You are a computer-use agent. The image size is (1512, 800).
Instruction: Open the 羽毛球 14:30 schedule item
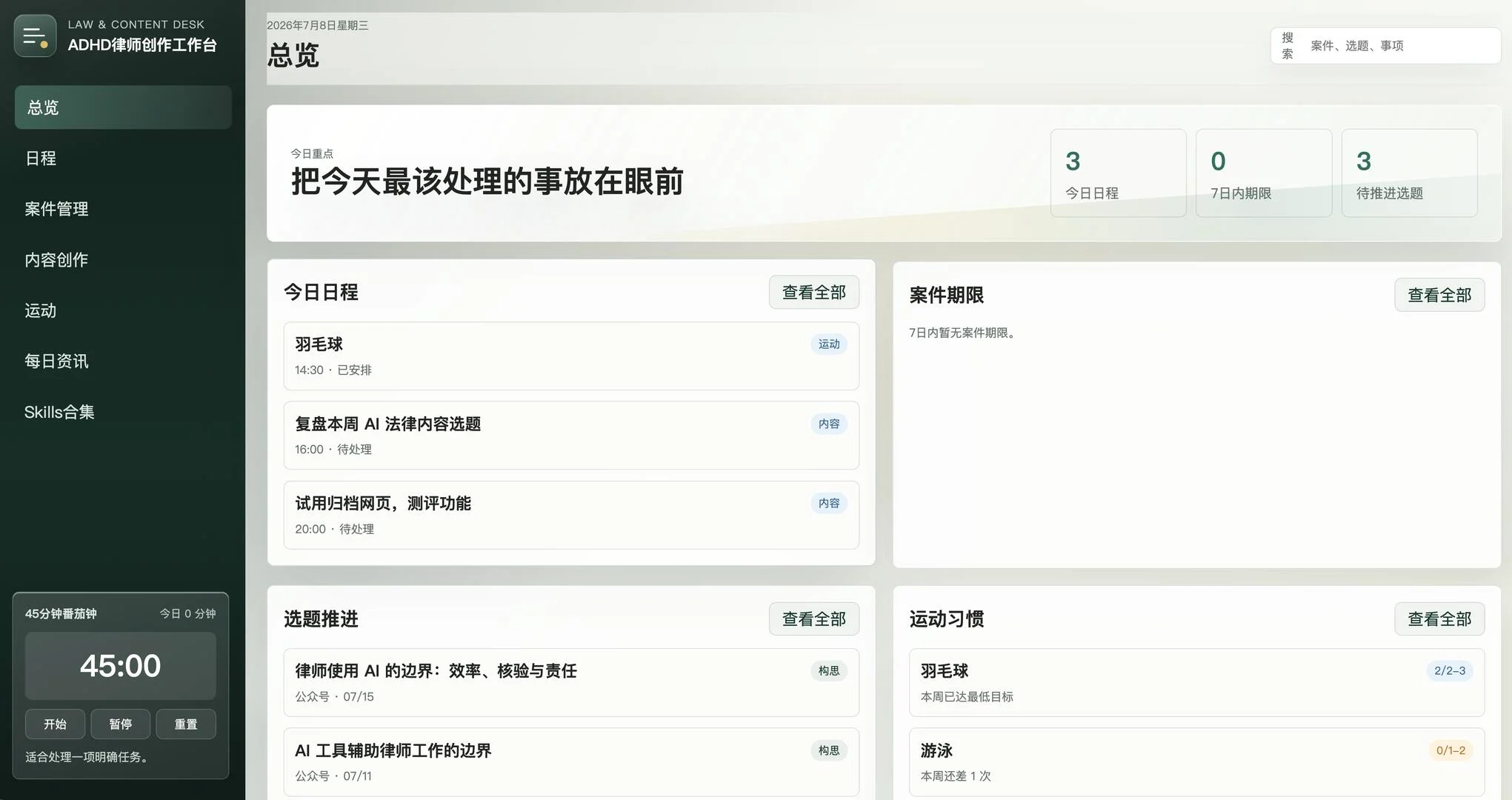(x=571, y=356)
